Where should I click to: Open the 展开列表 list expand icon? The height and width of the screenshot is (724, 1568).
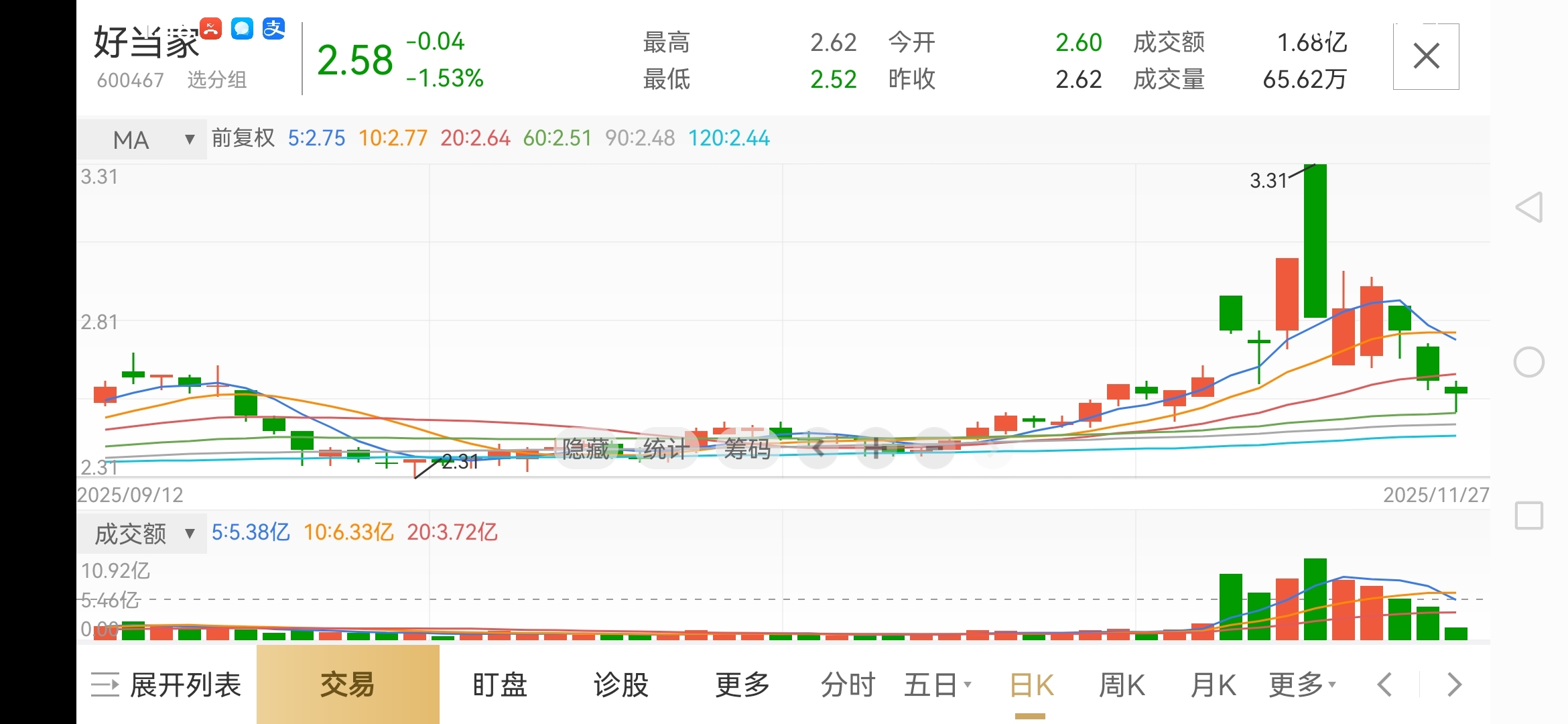(x=105, y=685)
